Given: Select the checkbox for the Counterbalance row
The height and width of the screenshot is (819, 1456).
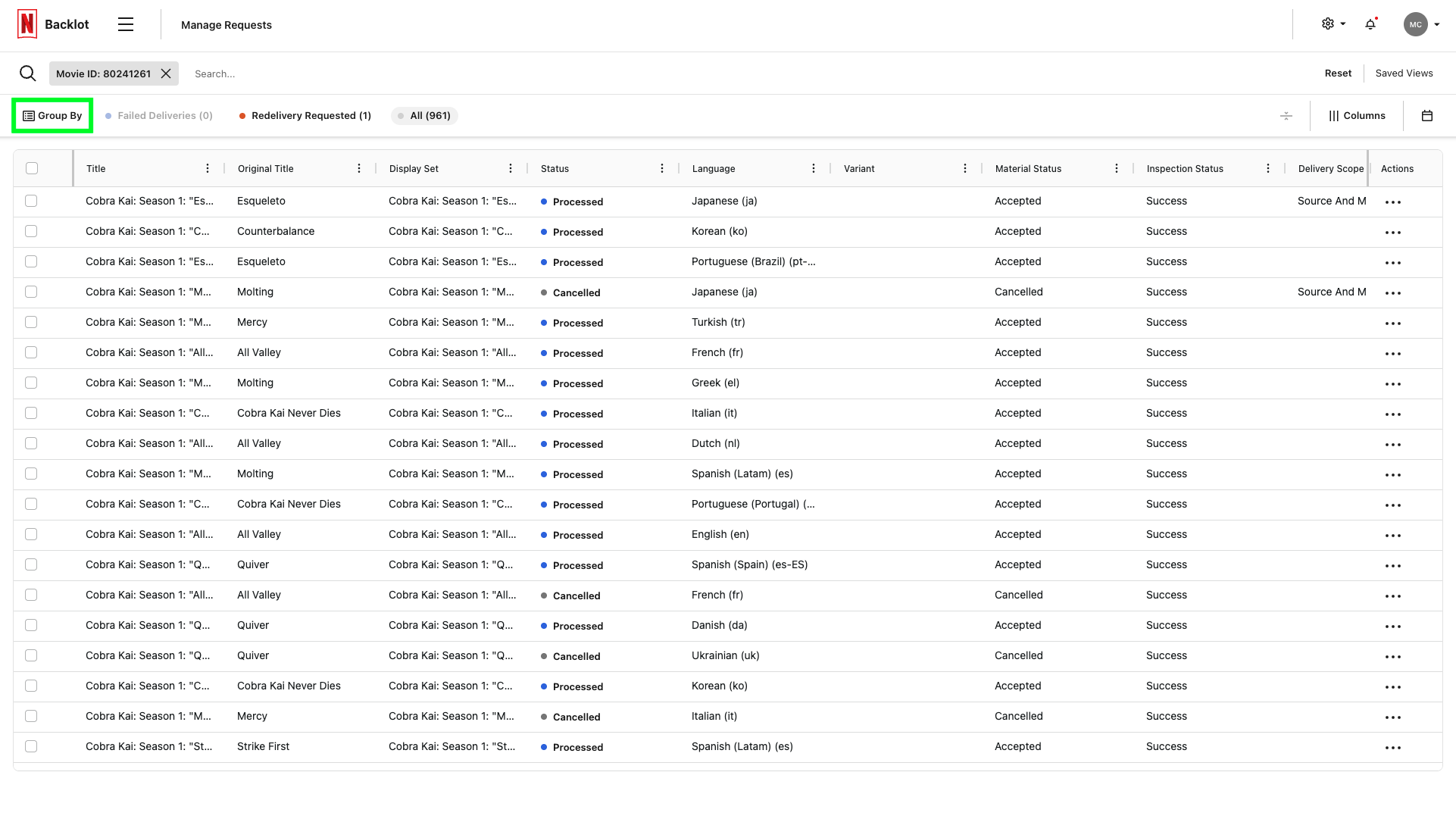Looking at the screenshot, I should 31,231.
